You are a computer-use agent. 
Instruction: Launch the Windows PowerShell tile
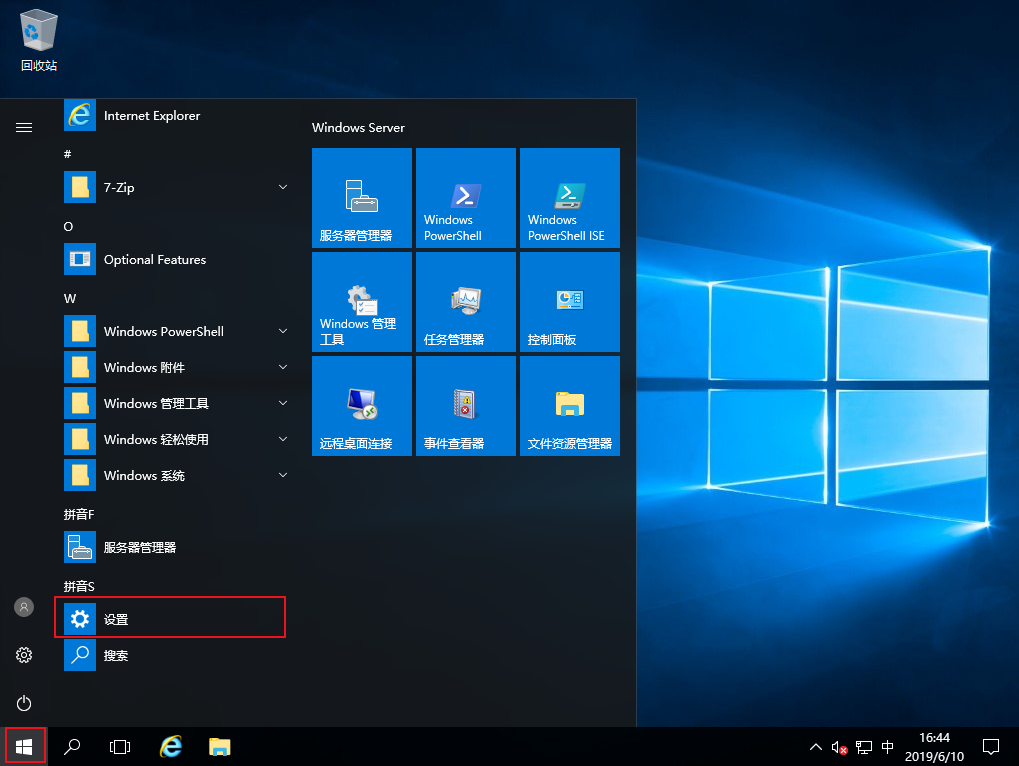click(x=465, y=198)
